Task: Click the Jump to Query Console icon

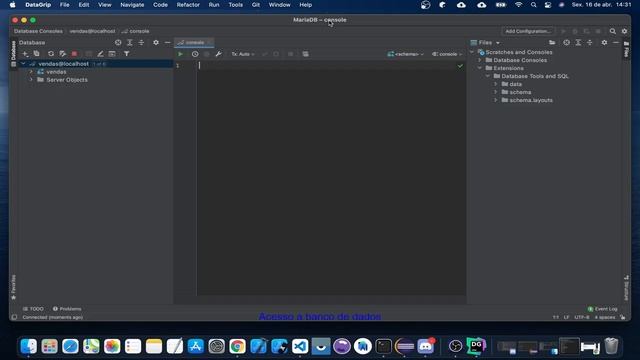Action: [112, 54]
